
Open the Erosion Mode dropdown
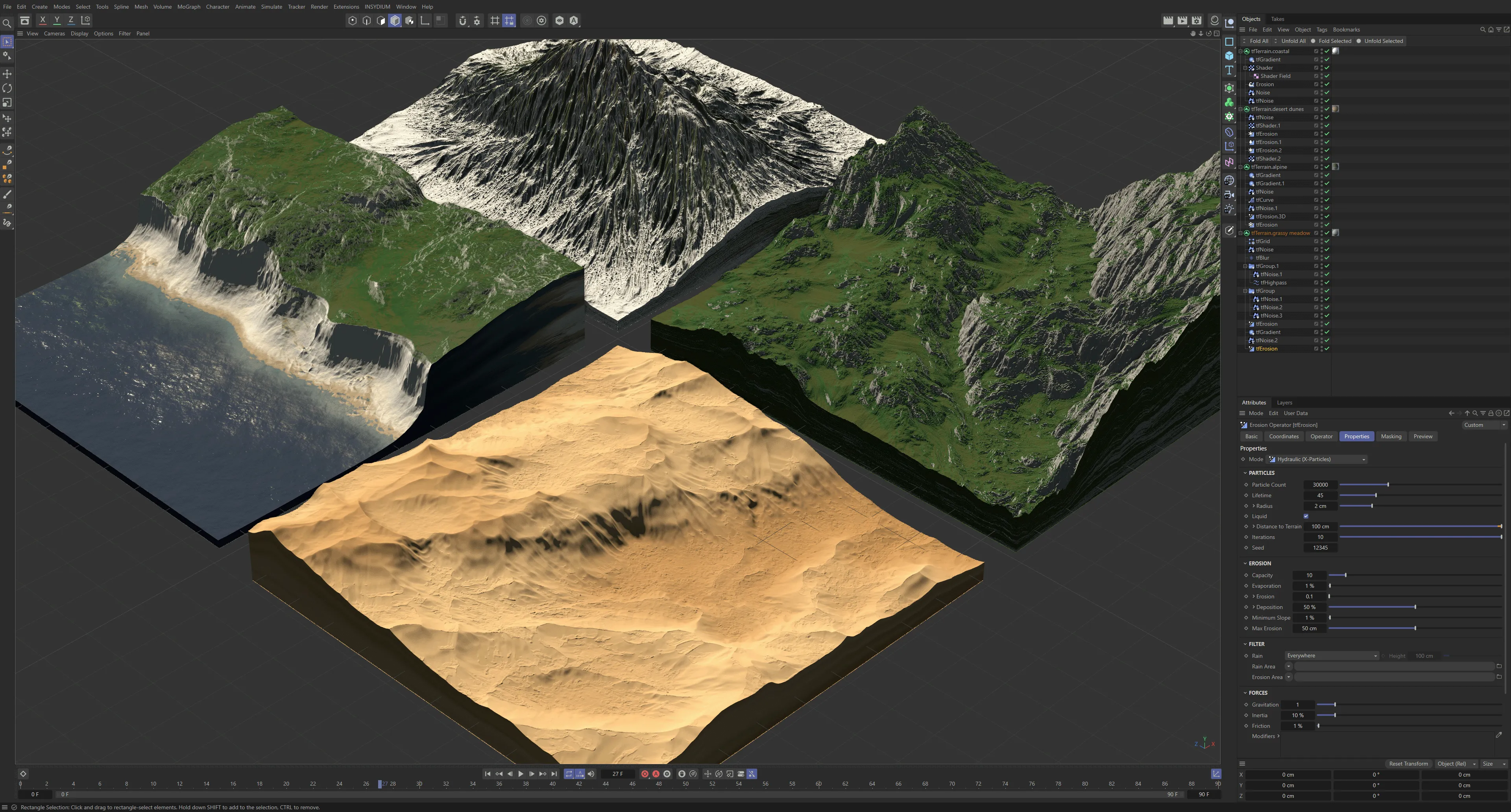pyautogui.click(x=1316, y=460)
